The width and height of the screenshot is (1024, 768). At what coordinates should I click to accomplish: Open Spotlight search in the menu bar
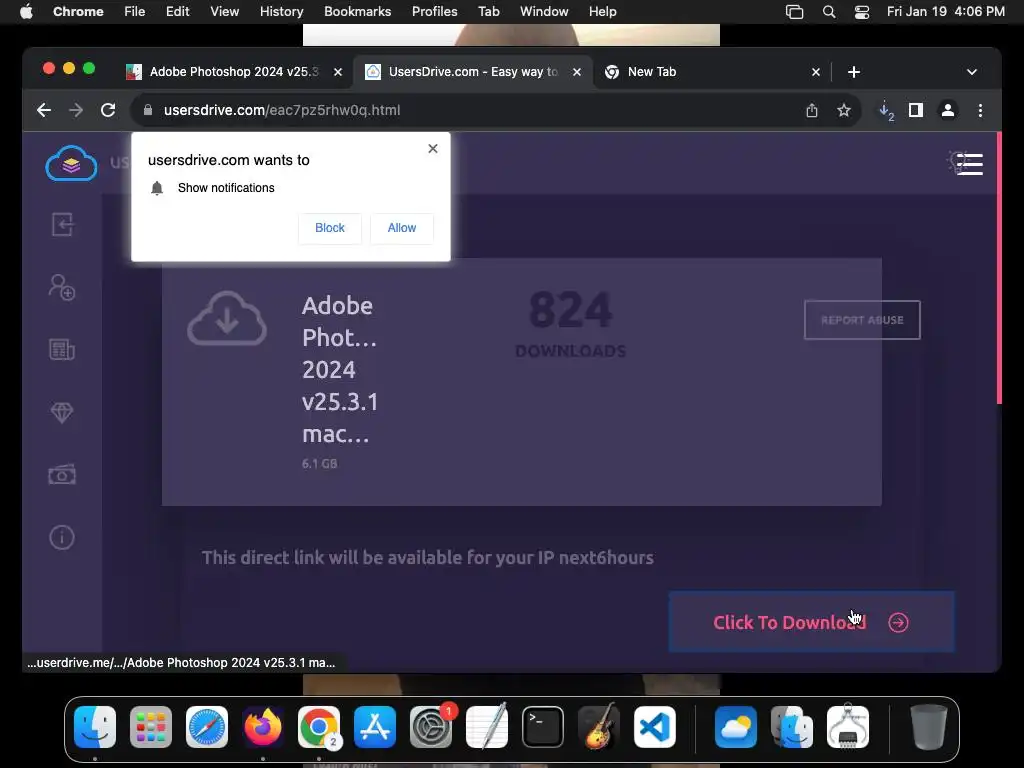[829, 12]
